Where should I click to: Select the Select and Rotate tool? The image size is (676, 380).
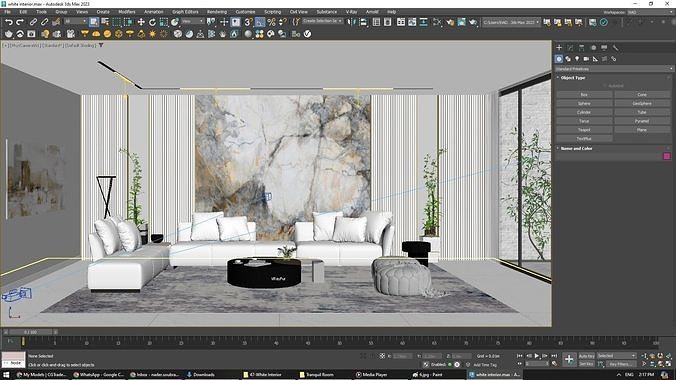pyautogui.click(x=152, y=22)
